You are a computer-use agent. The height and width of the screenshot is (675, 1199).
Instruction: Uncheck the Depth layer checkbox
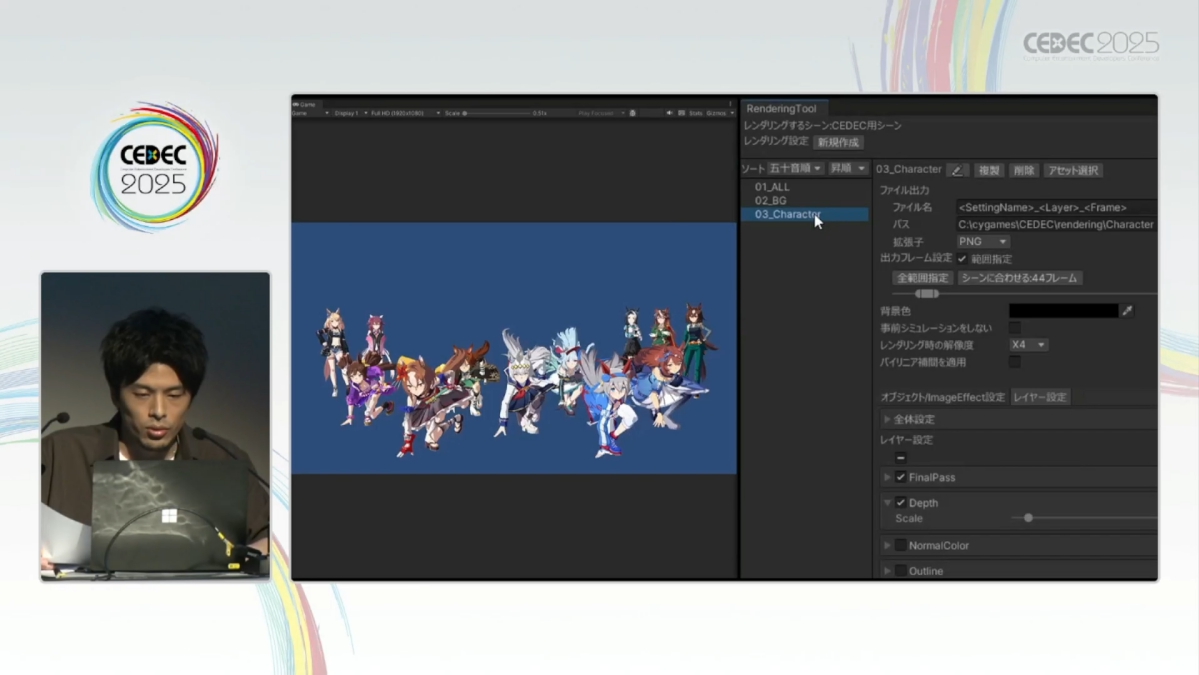901,502
